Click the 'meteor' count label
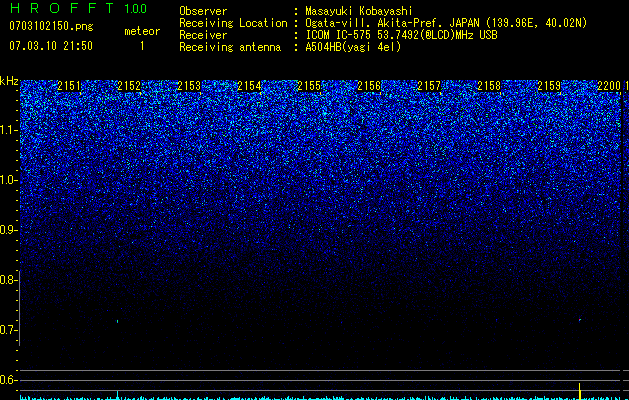This screenshot has width=629, height=400. [142, 31]
